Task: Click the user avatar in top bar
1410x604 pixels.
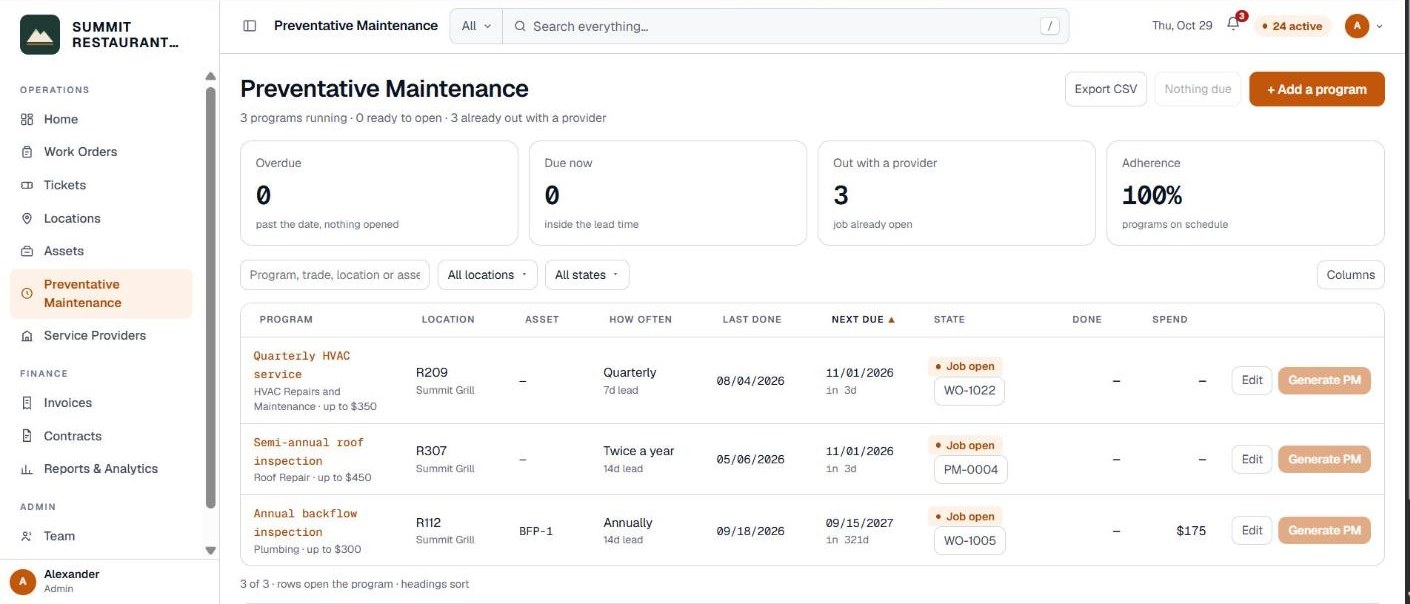Action: (x=1357, y=26)
